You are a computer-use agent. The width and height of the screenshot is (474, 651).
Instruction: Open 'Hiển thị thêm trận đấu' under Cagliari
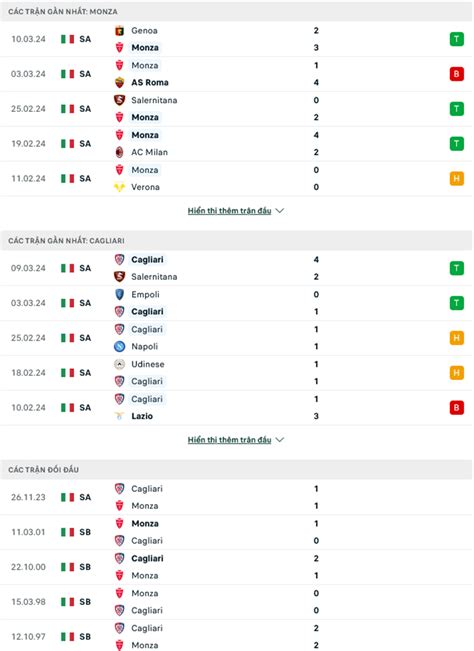point(230,440)
